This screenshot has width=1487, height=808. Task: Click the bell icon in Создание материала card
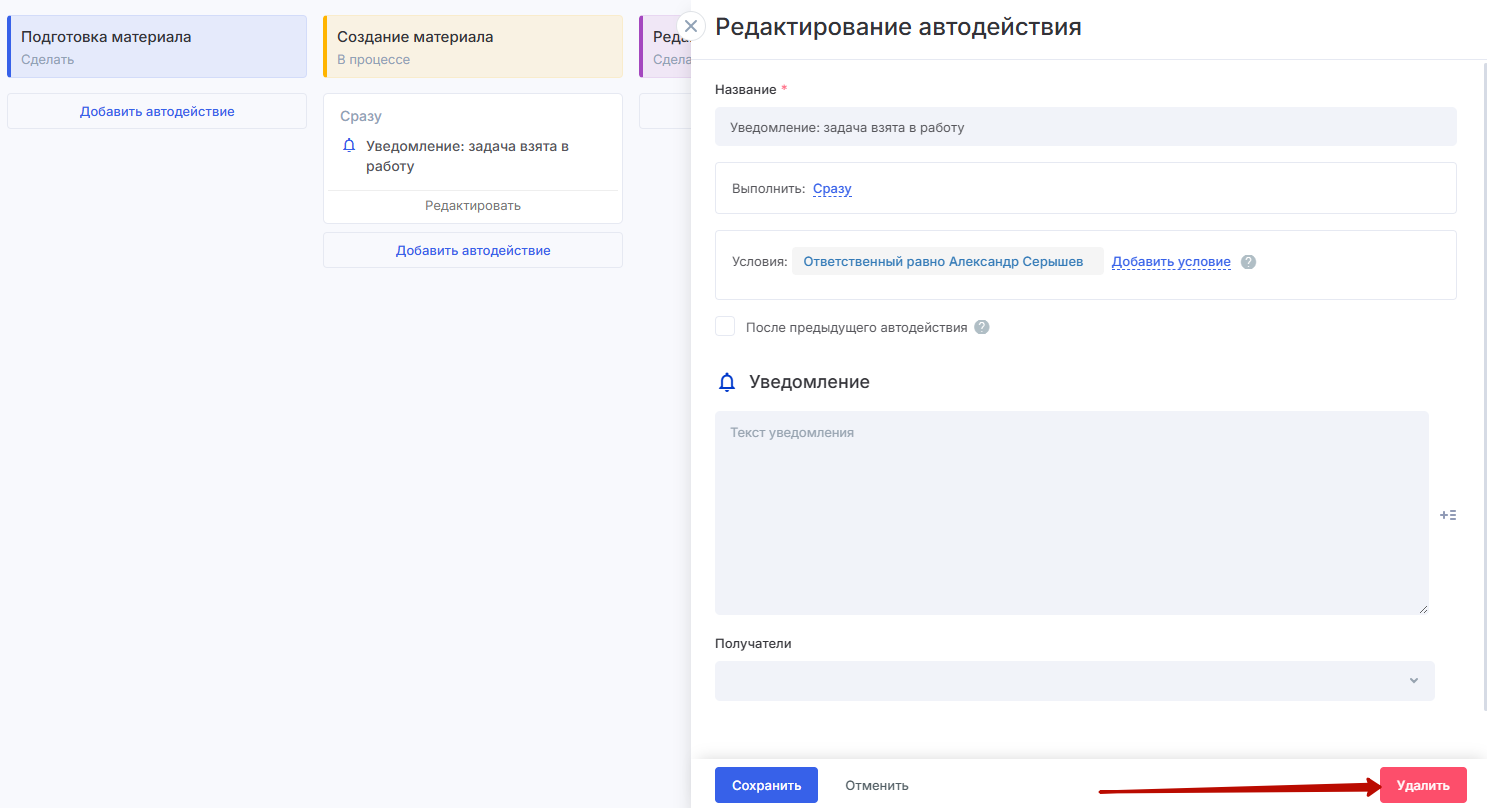pyautogui.click(x=349, y=146)
